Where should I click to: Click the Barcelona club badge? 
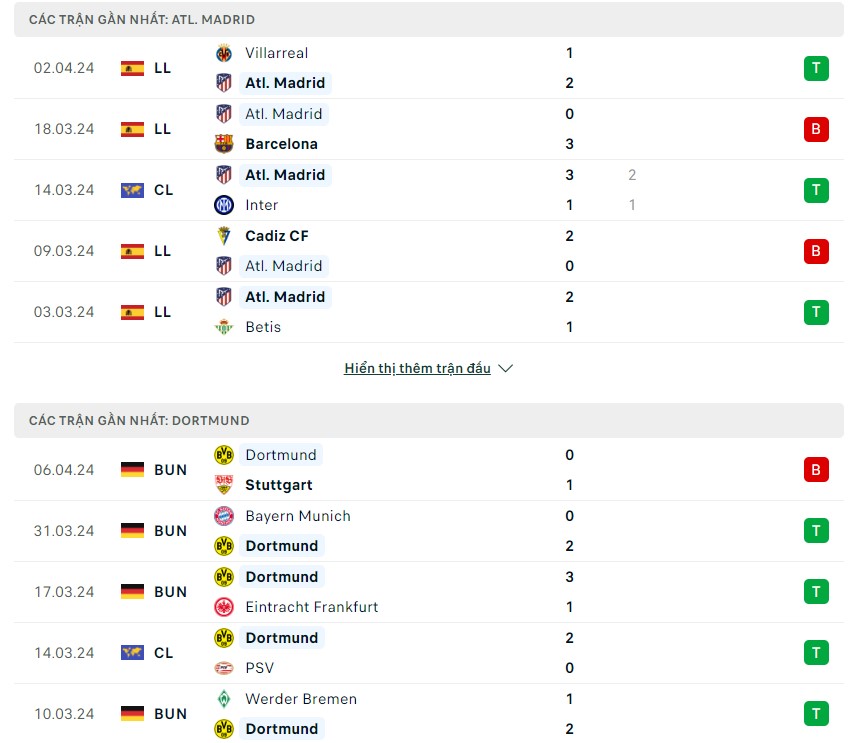tap(225, 144)
